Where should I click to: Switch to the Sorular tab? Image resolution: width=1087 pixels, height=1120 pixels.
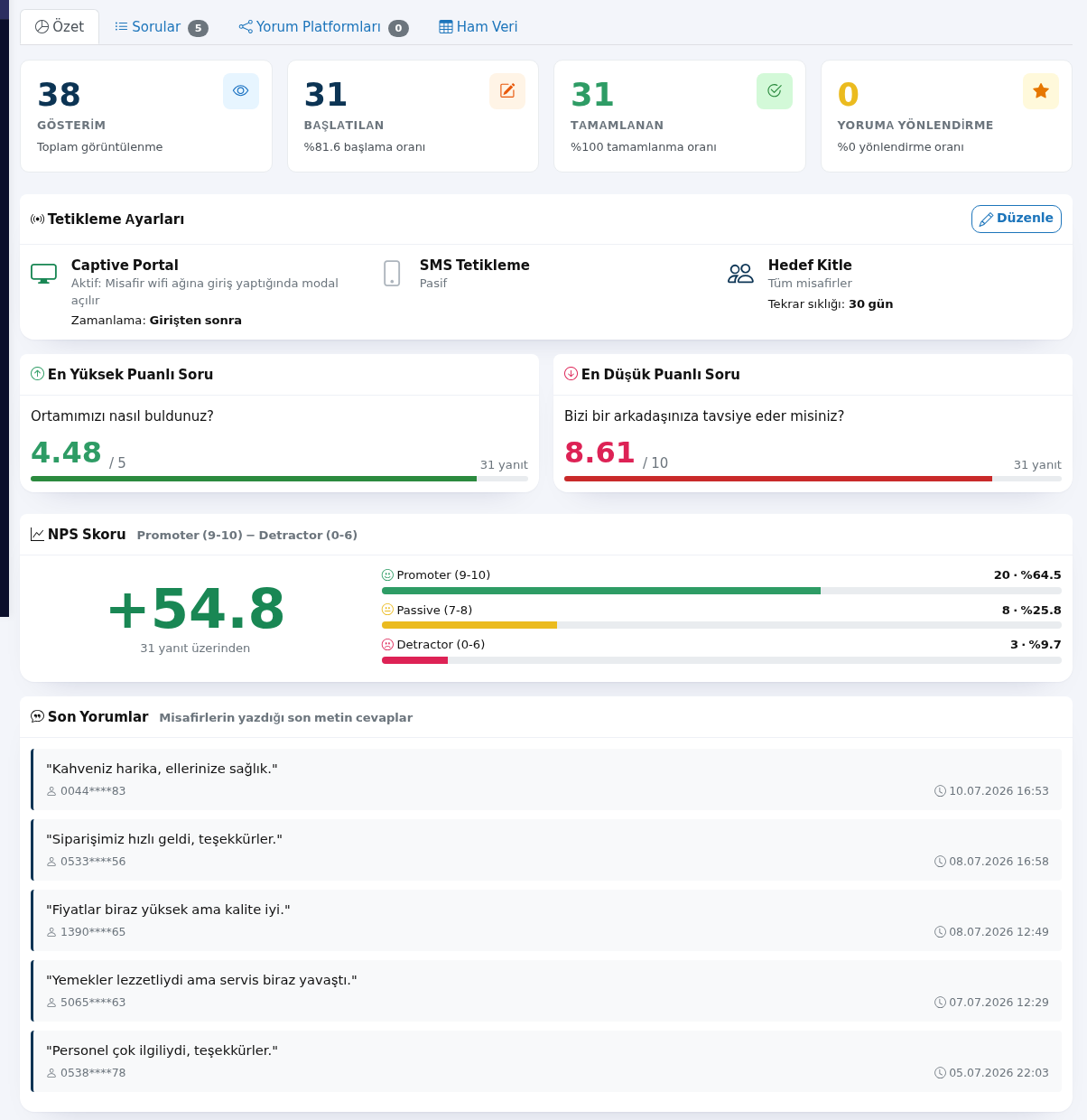[x=162, y=27]
